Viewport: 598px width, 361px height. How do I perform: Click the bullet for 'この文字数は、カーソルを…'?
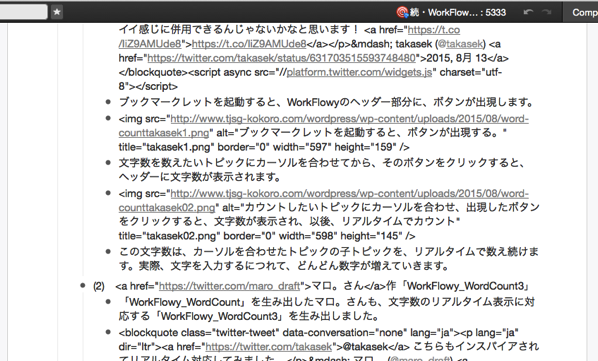coord(108,251)
